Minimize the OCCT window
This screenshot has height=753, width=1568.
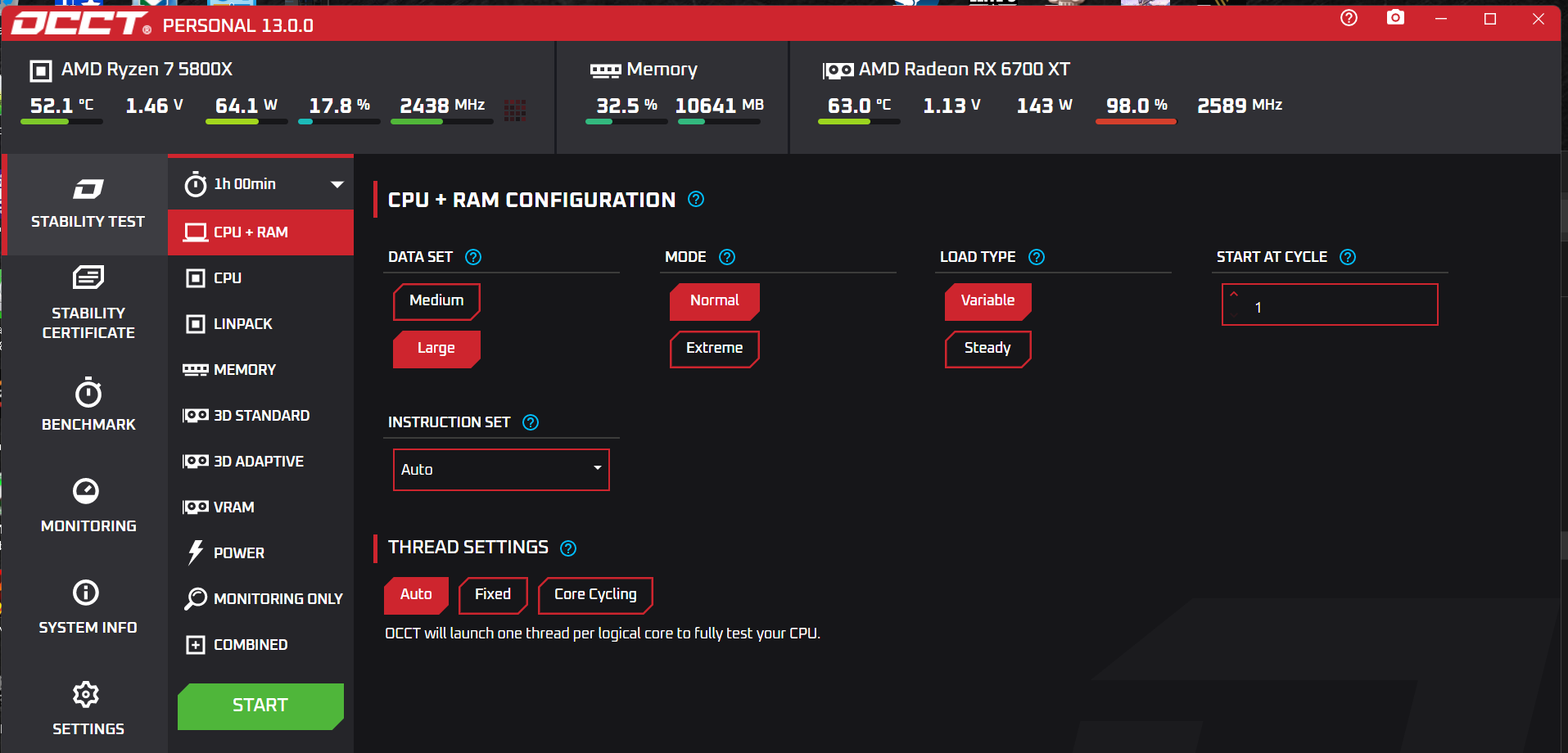click(x=1441, y=19)
